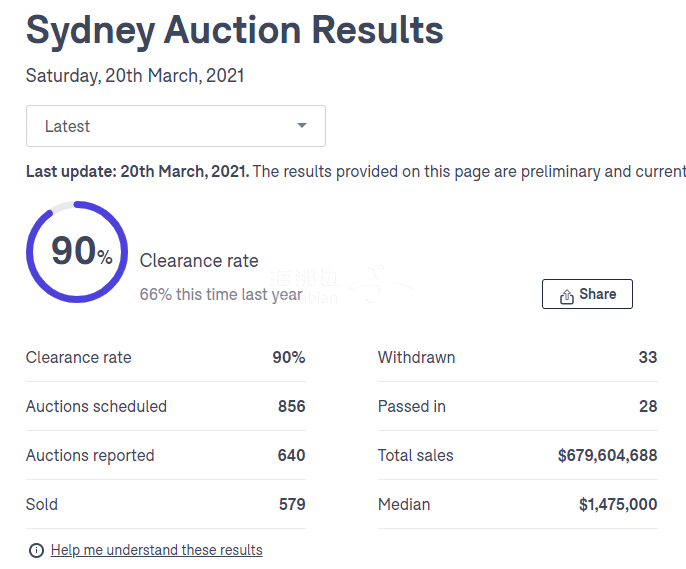Click the Sold 579 row

click(166, 504)
